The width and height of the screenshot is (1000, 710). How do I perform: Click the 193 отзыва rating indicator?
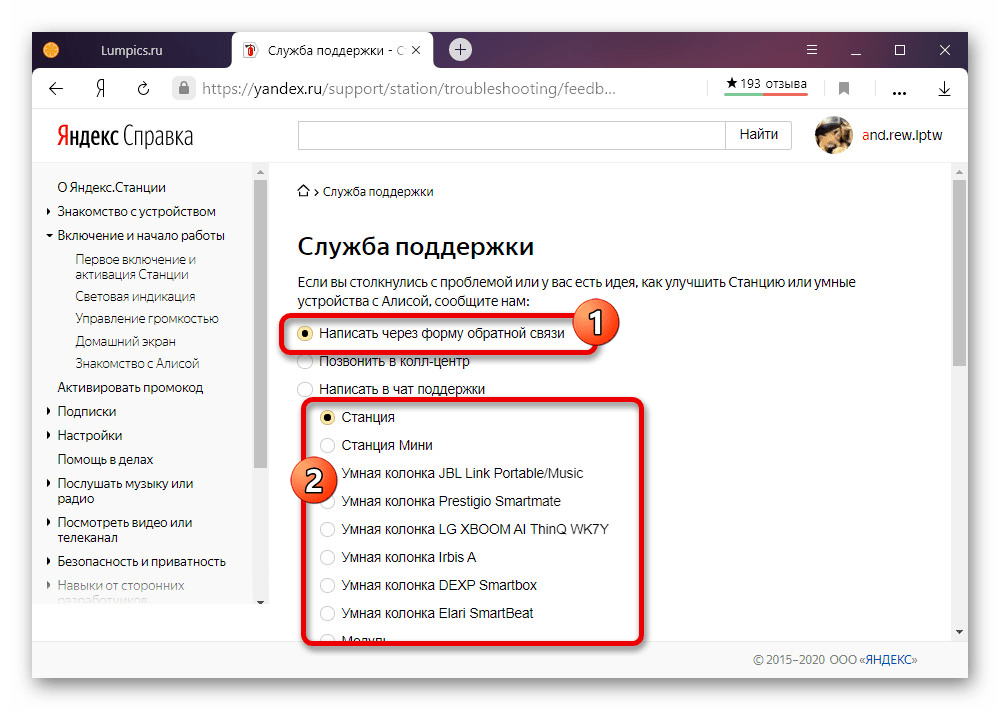click(765, 85)
